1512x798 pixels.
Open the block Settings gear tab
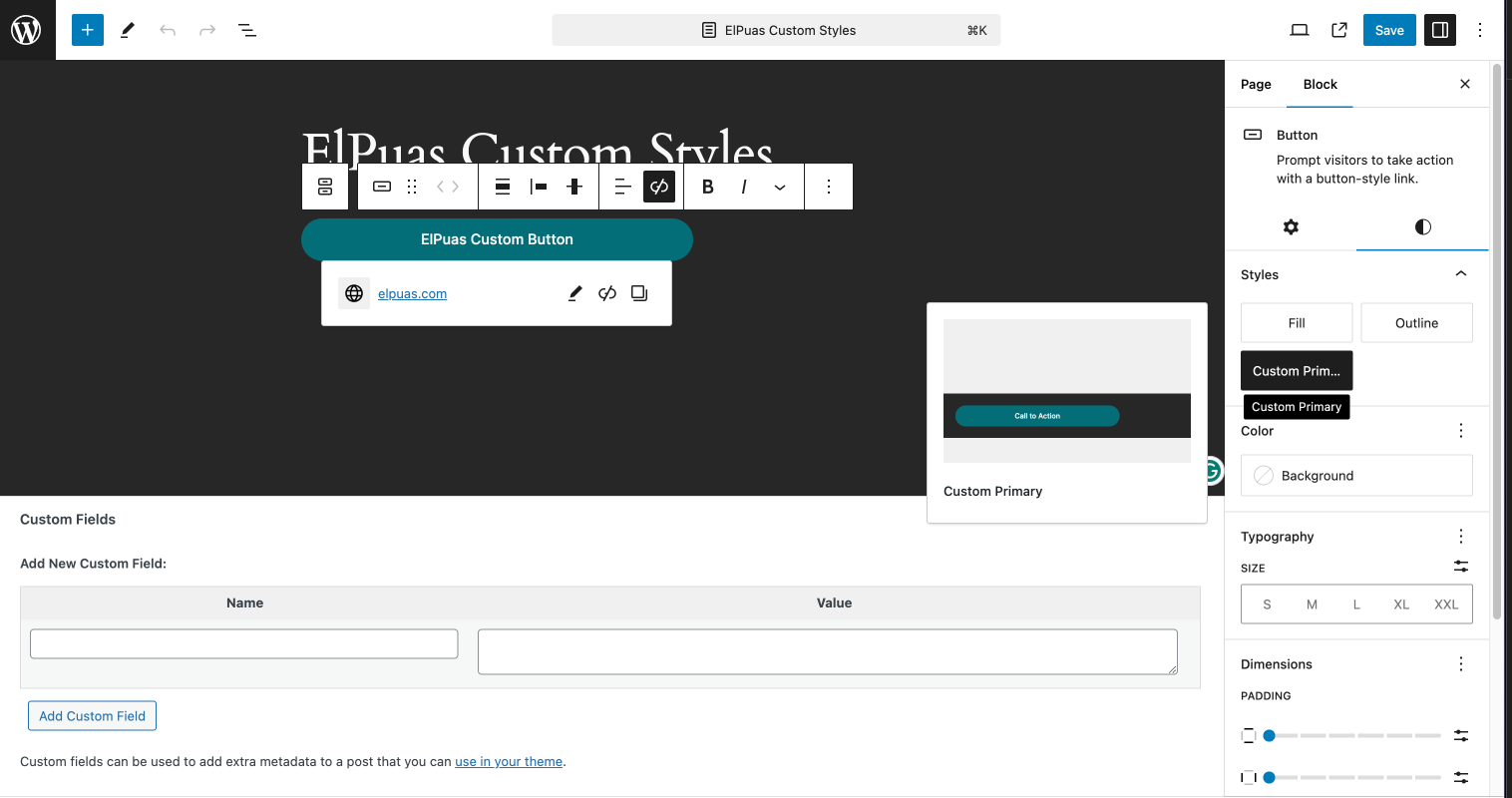[x=1291, y=226]
